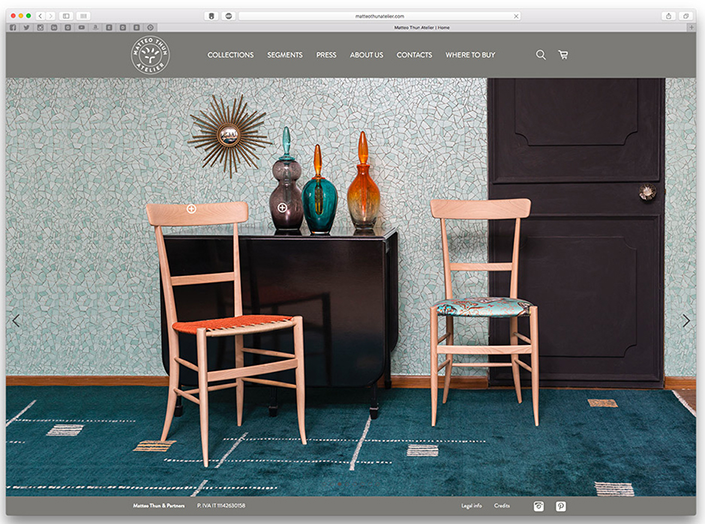Show previous slide with left arrow

(15, 321)
